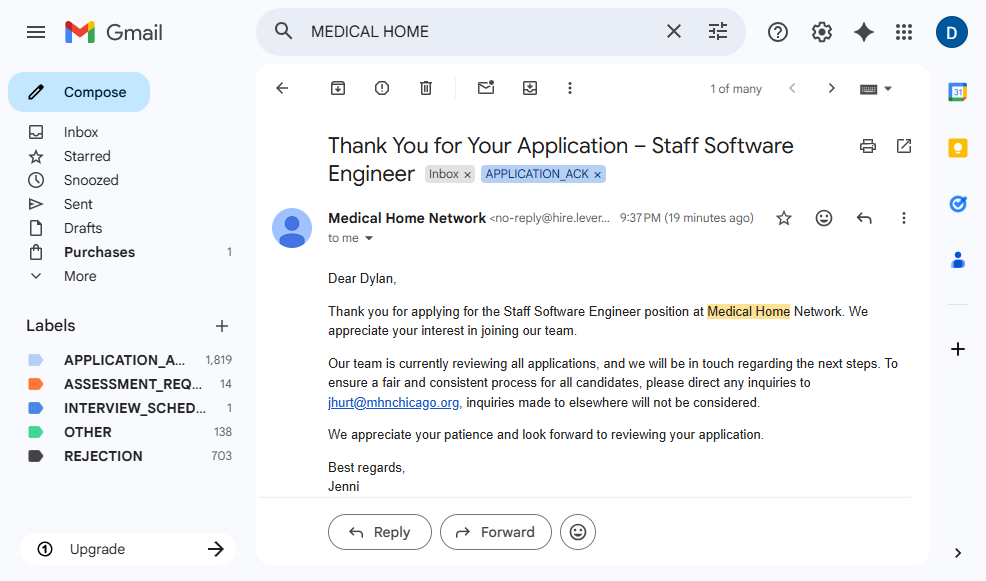Star the Medical Home Network message
This screenshot has height=581, width=986.
pyautogui.click(x=784, y=218)
